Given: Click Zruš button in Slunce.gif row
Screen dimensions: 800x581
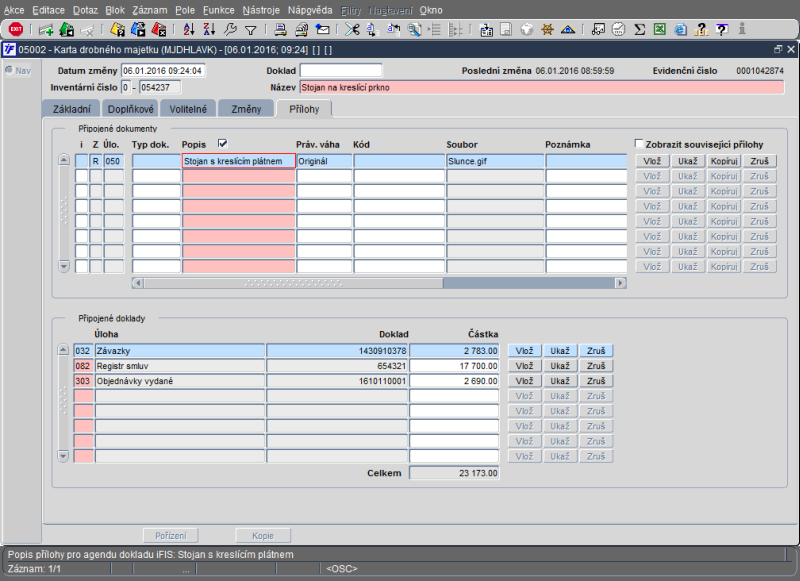Looking at the screenshot, I should (760, 161).
